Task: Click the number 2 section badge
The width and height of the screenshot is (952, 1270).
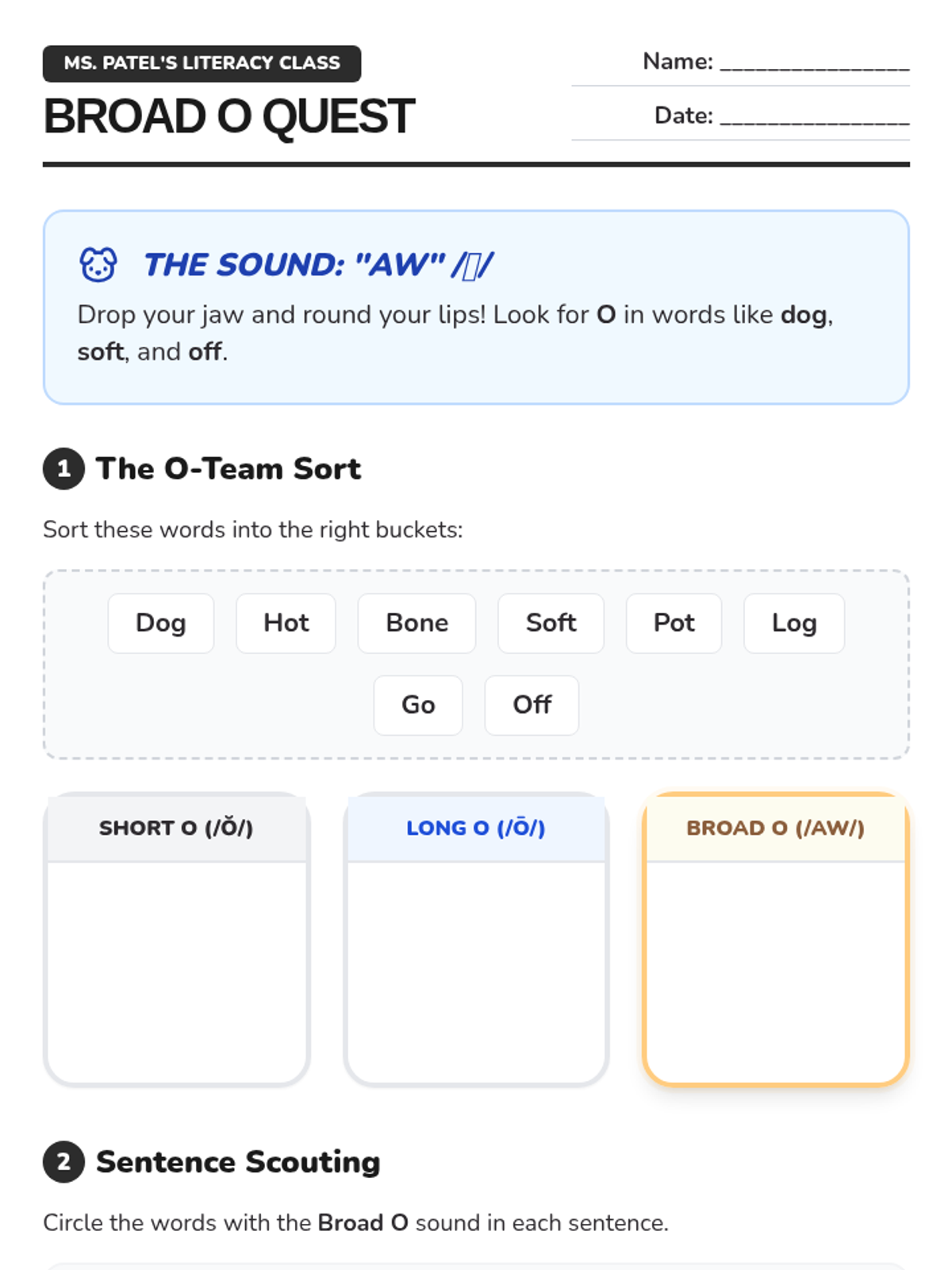Action: coord(63,1162)
